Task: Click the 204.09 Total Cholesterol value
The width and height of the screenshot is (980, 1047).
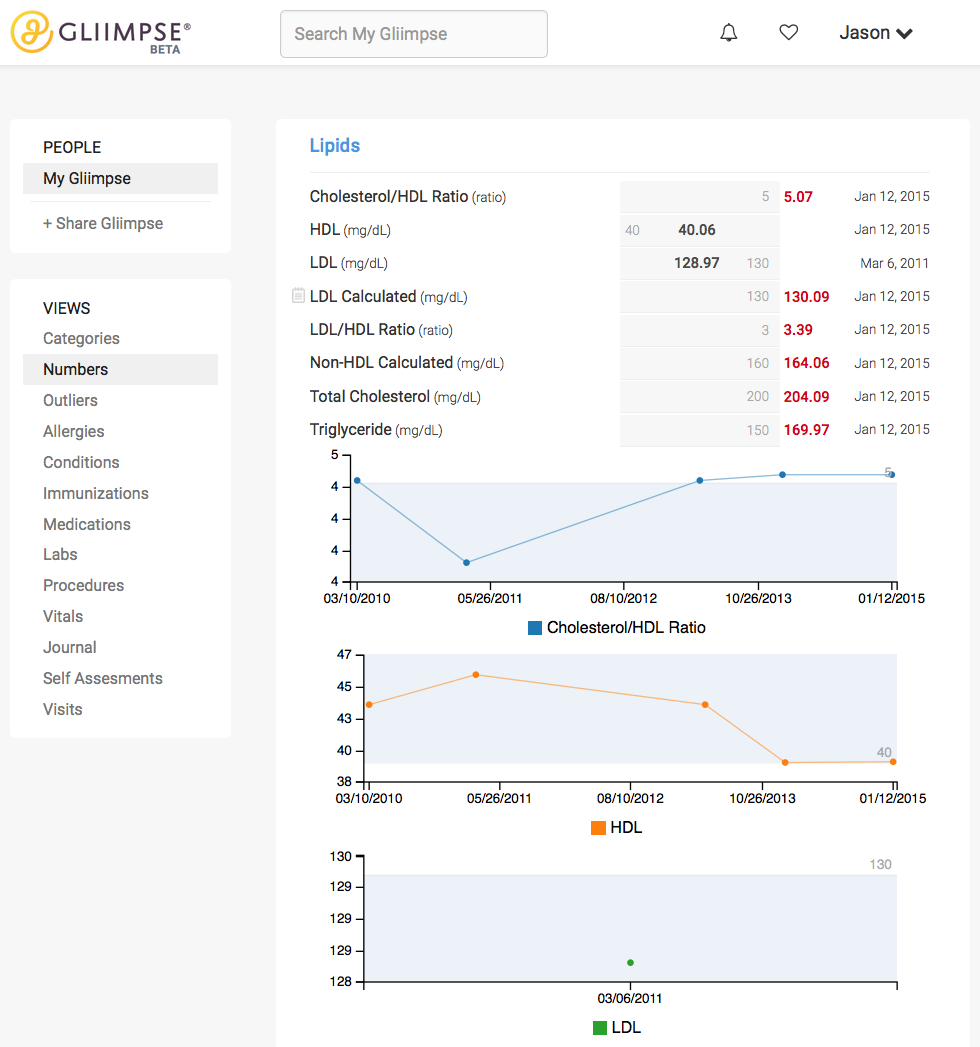Action: tap(806, 397)
